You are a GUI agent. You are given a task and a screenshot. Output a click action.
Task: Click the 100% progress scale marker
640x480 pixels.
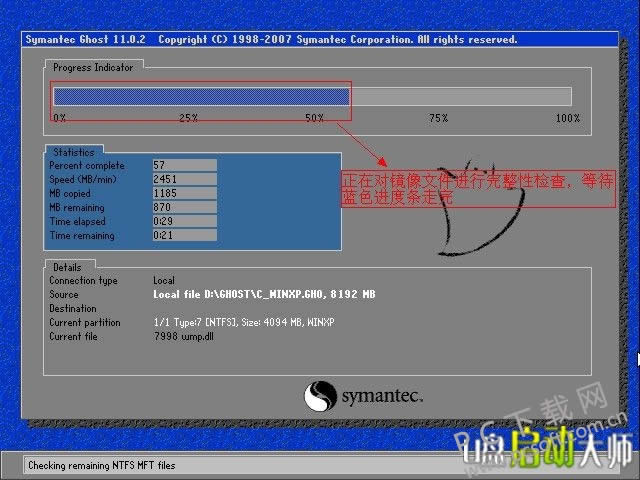coord(568,118)
